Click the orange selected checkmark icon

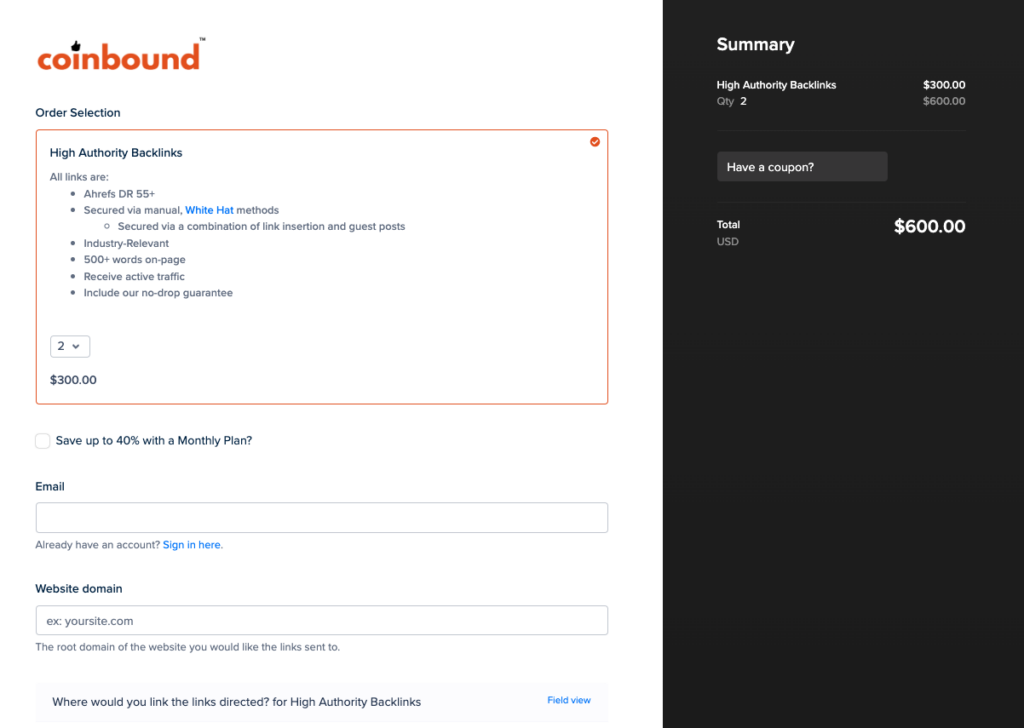click(594, 142)
